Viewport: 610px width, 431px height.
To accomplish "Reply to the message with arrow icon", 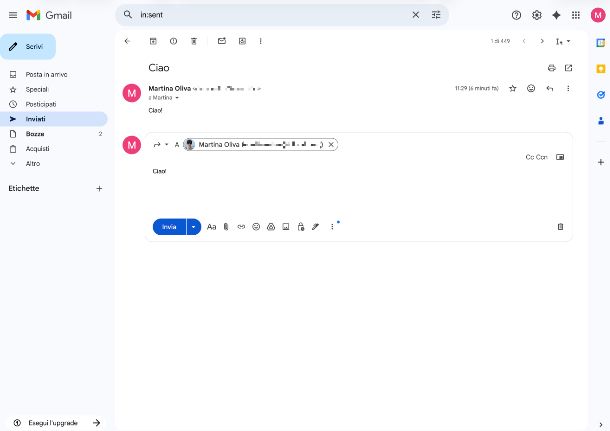I will point(549,88).
